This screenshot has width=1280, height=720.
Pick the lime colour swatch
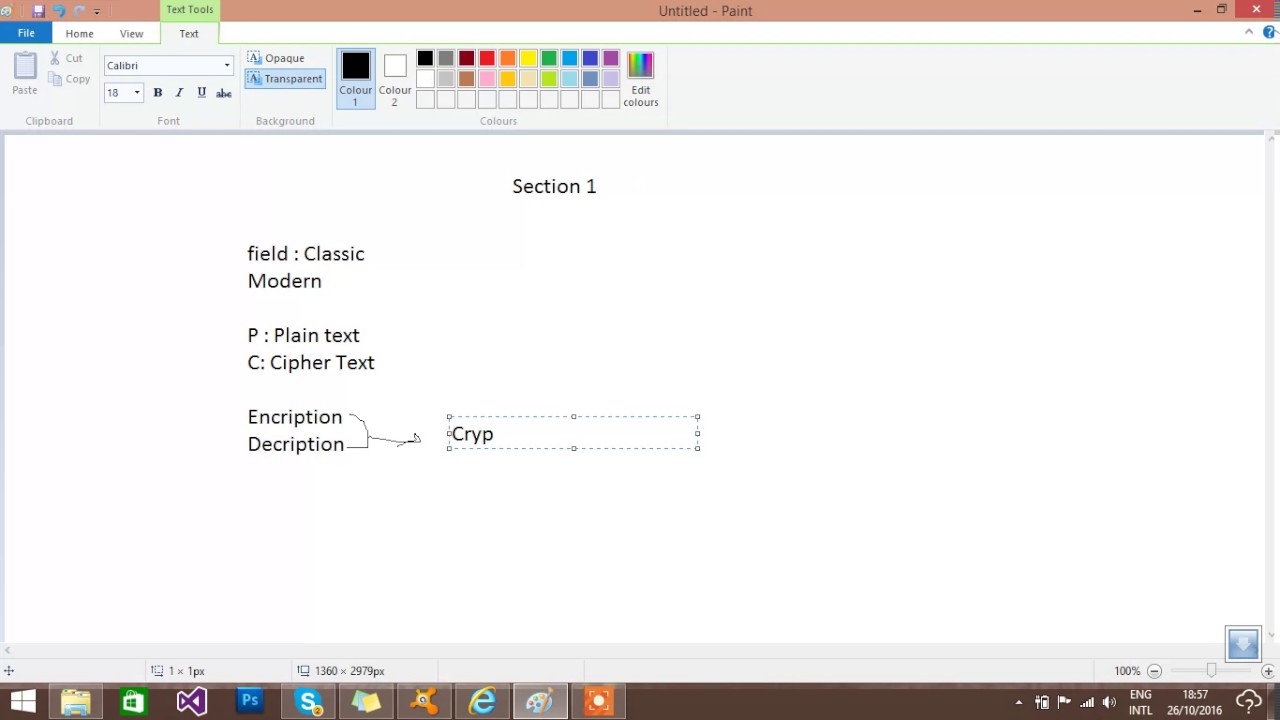pyautogui.click(x=549, y=79)
